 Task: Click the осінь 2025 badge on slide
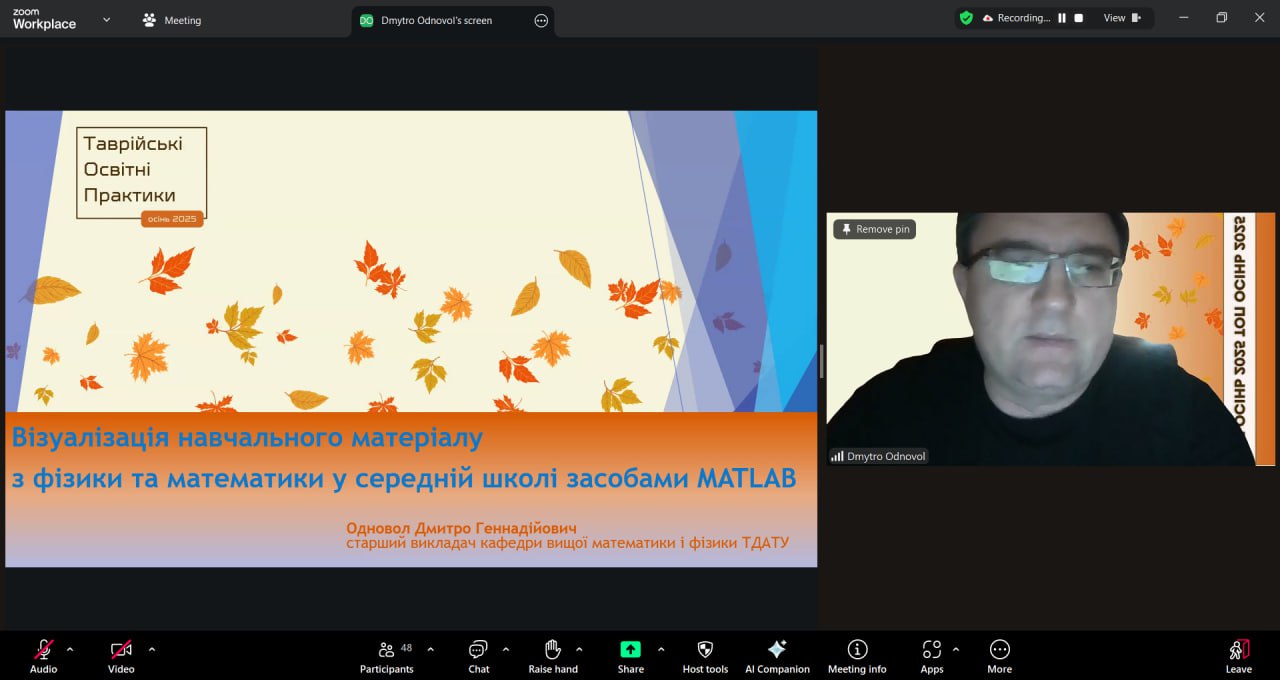[x=172, y=219]
